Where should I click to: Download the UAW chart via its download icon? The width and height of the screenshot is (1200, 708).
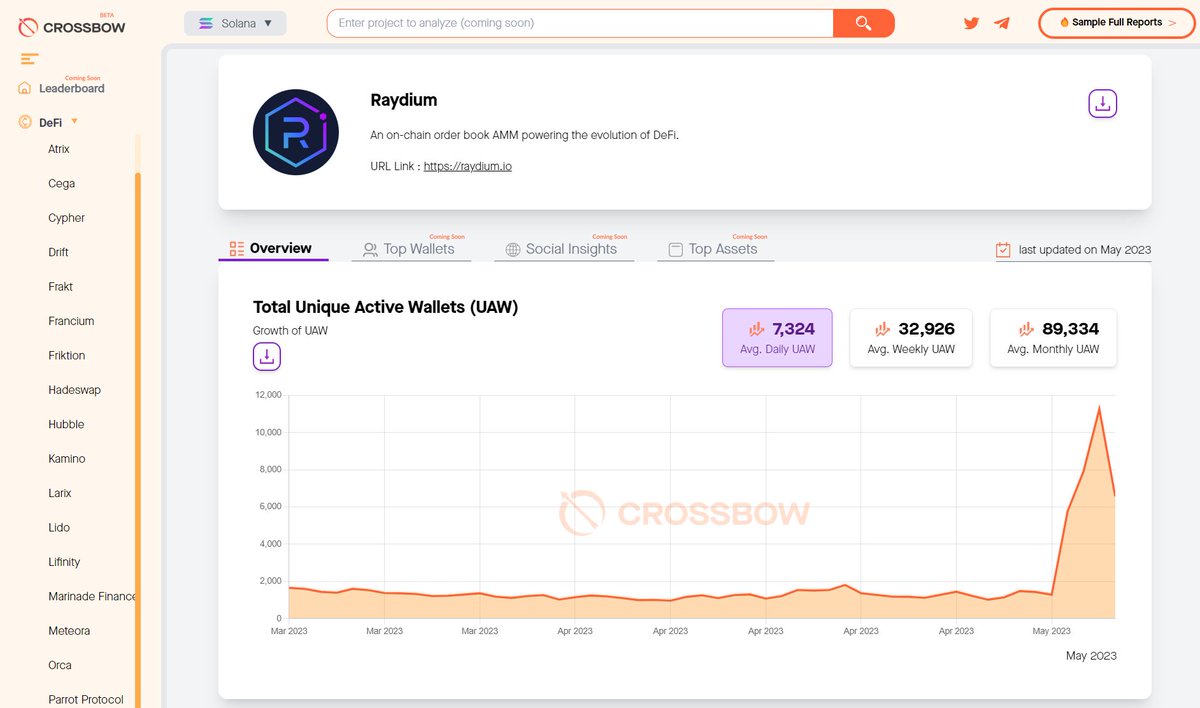pyautogui.click(x=267, y=356)
